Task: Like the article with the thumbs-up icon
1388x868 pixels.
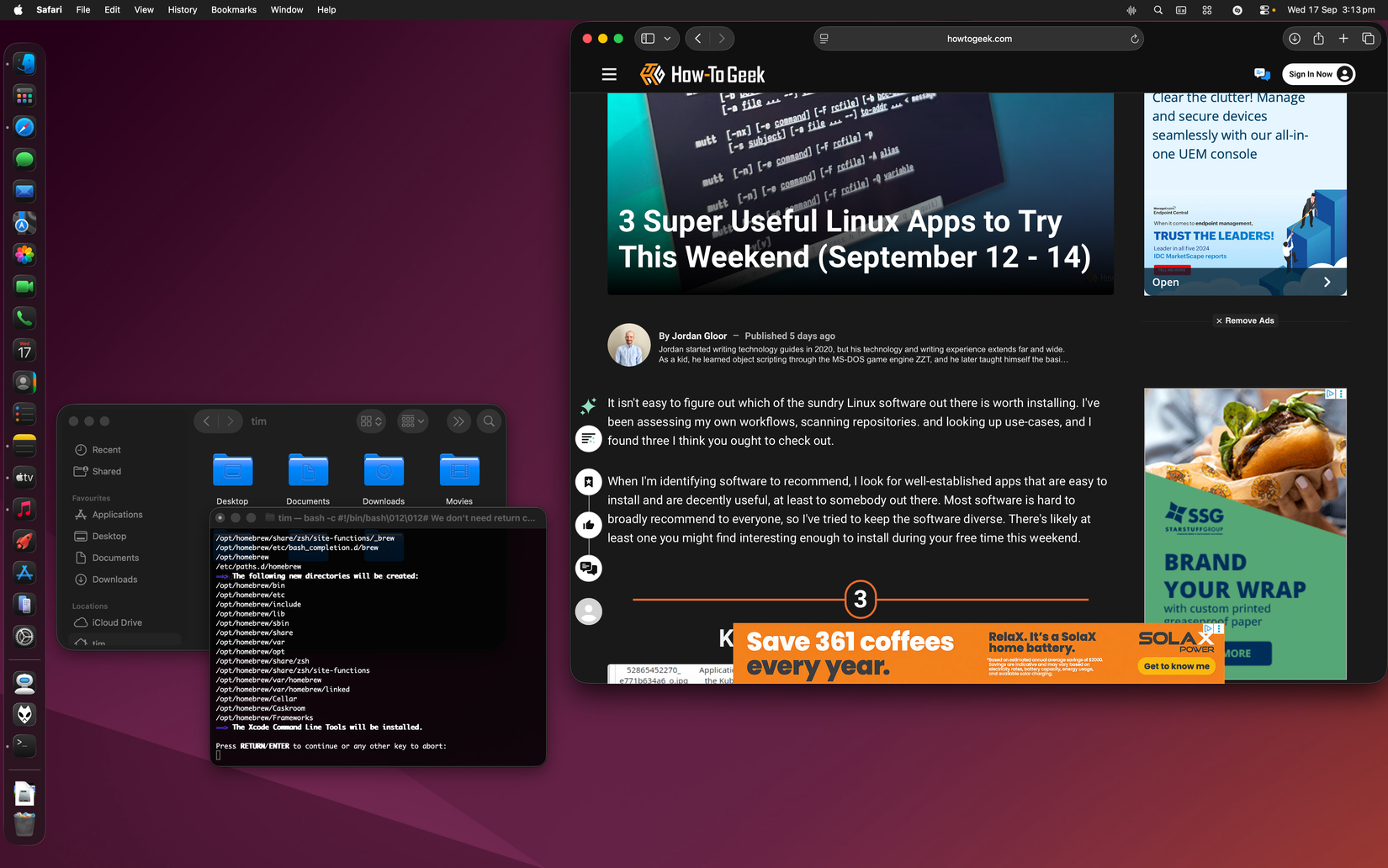Action: [589, 524]
